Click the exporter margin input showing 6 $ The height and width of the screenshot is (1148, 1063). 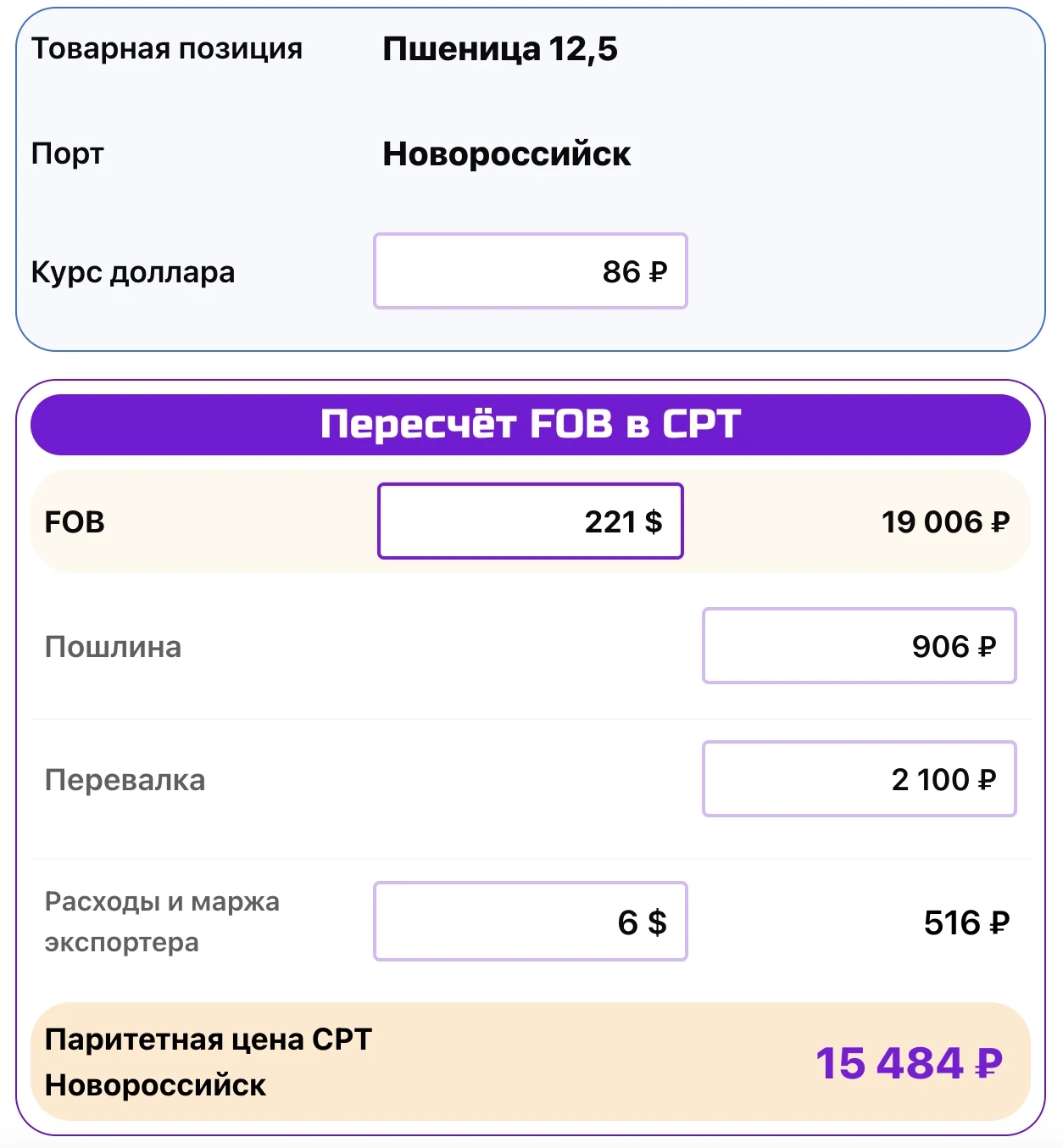pyautogui.click(x=530, y=922)
